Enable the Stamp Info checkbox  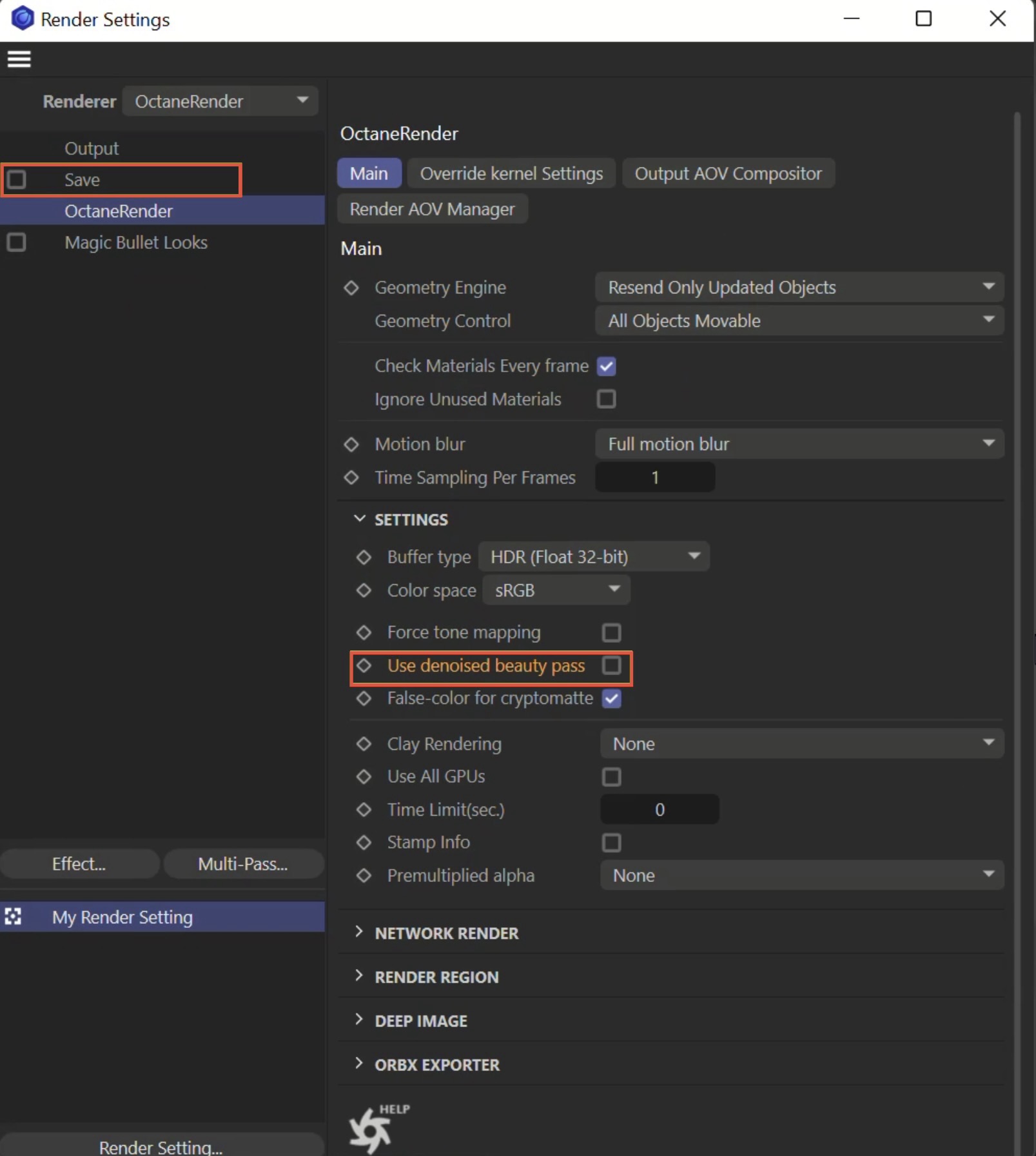pos(612,843)
